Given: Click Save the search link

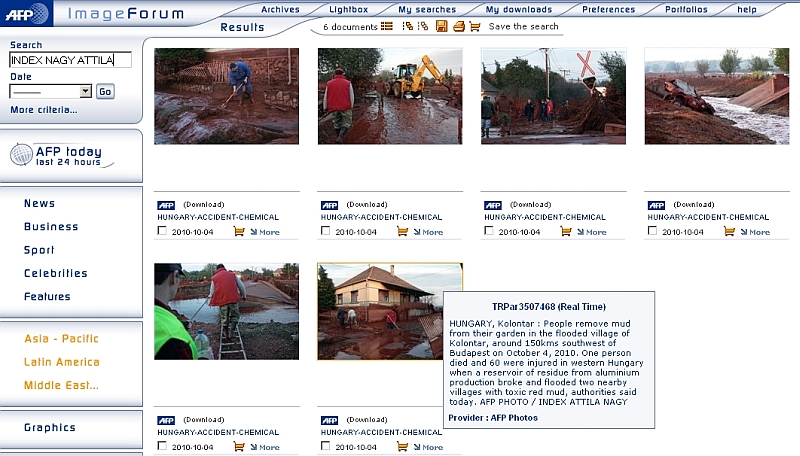Looking at the screenshot, I should point(523,26).
